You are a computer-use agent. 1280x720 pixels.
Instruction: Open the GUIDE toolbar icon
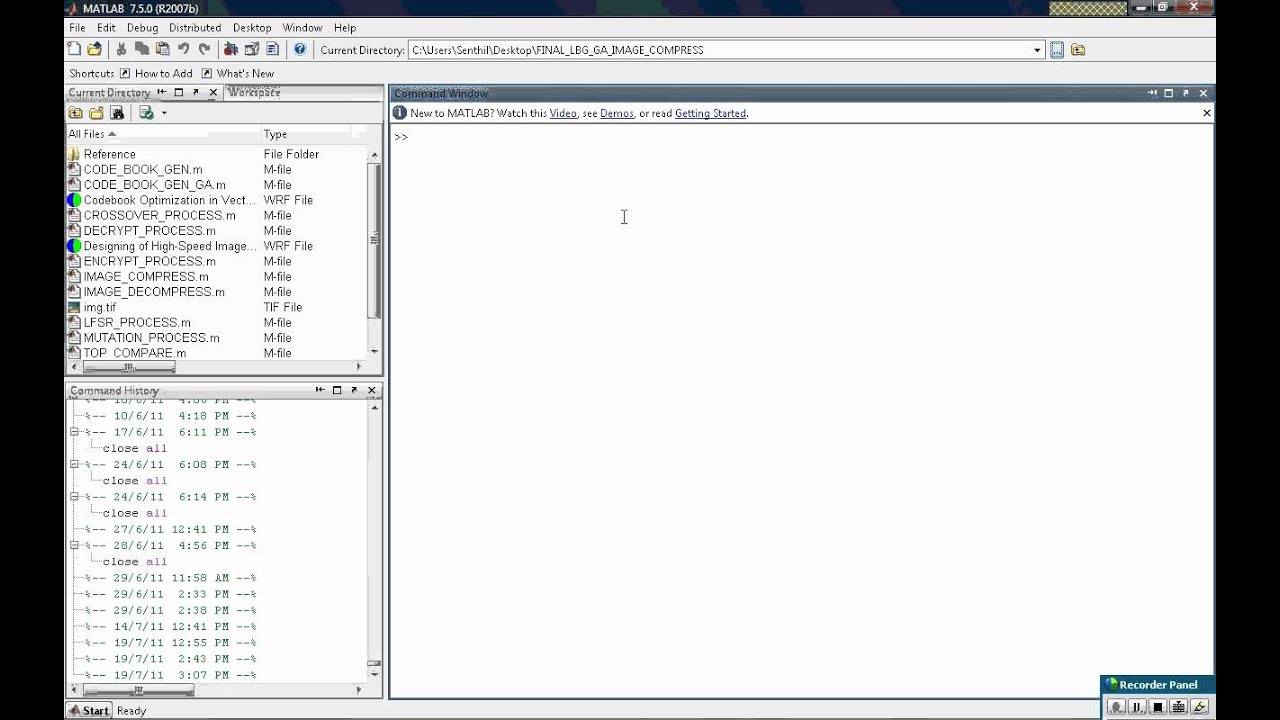click(x=252, y=49)
